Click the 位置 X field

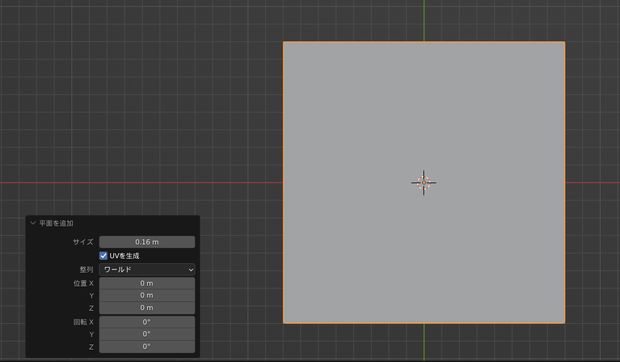147,283
